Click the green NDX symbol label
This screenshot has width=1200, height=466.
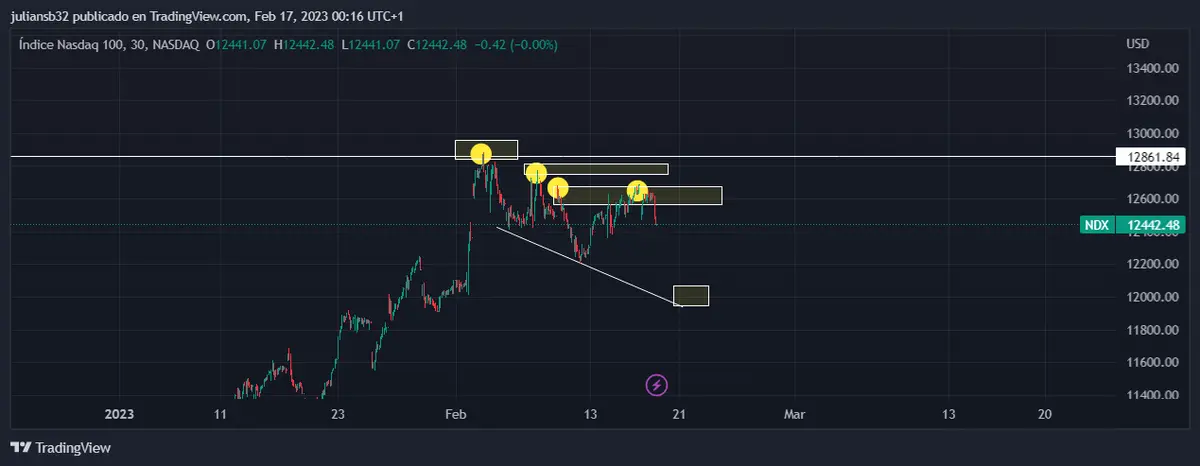click(x=1097, y=226)
